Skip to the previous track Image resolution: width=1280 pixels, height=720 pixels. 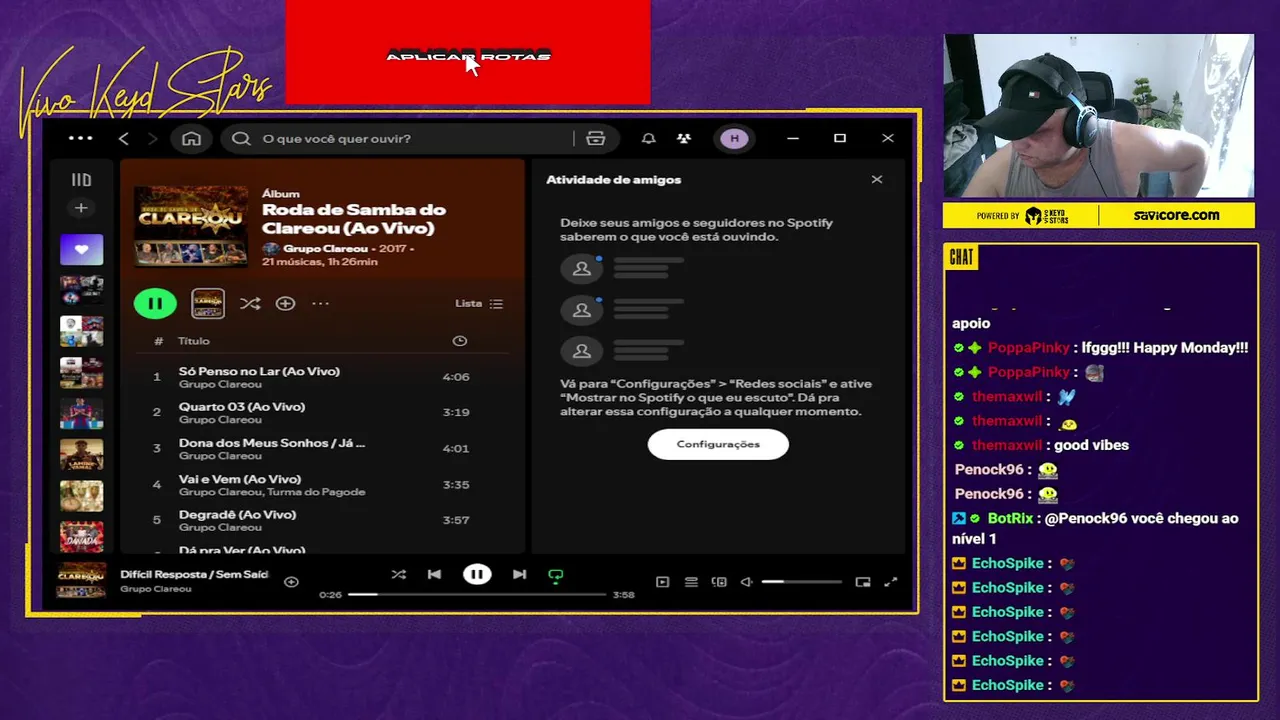[x=434, y=574]
